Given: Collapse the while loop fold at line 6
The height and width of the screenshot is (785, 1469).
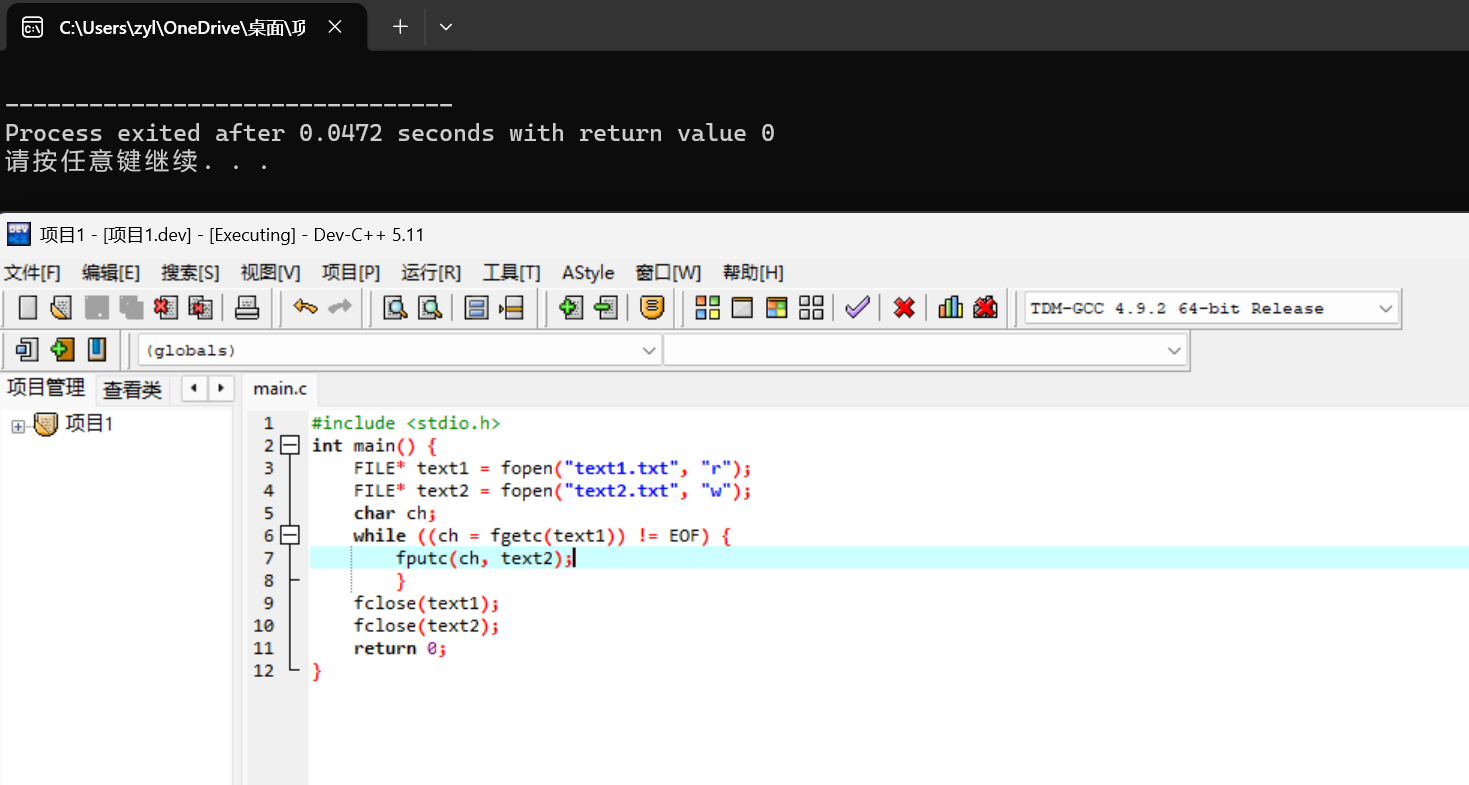Looking at the screenshot, I should tap(290, 536).
